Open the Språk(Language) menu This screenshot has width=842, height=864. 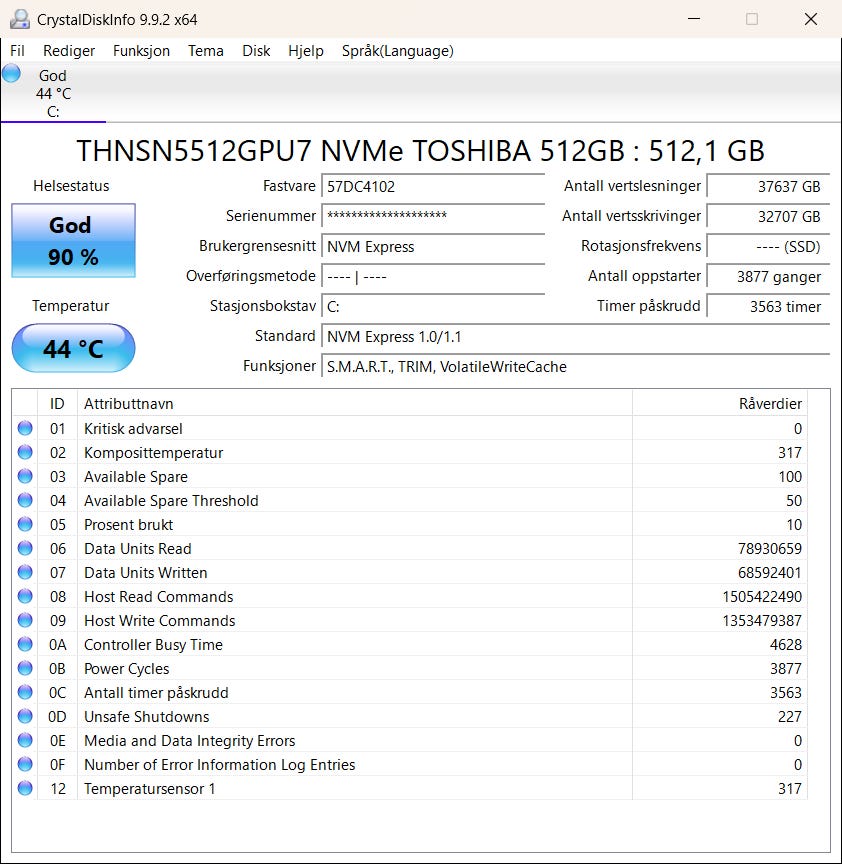point(398,51)
